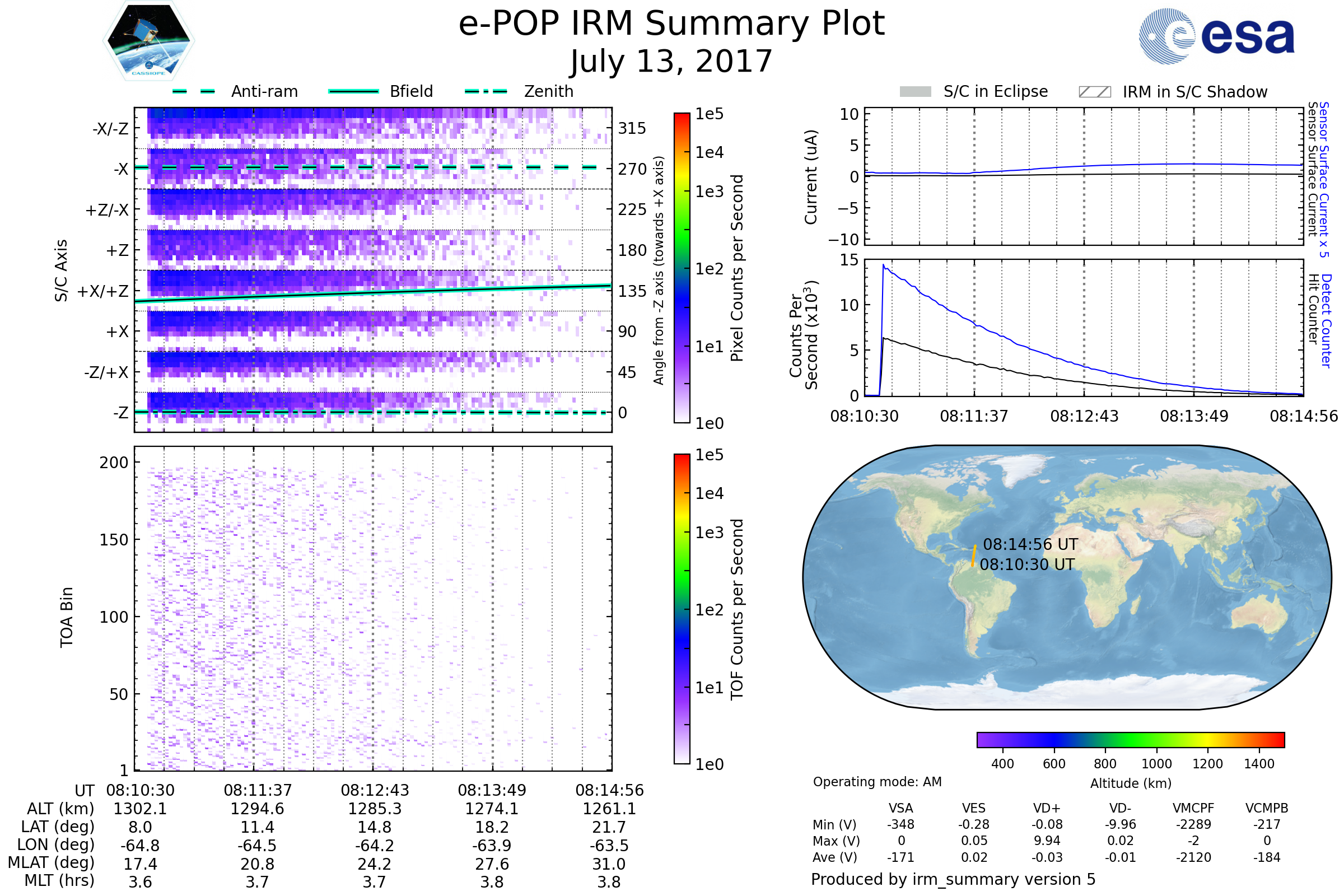Click the peak of the blue Detect Counter curve

(884, 265)
